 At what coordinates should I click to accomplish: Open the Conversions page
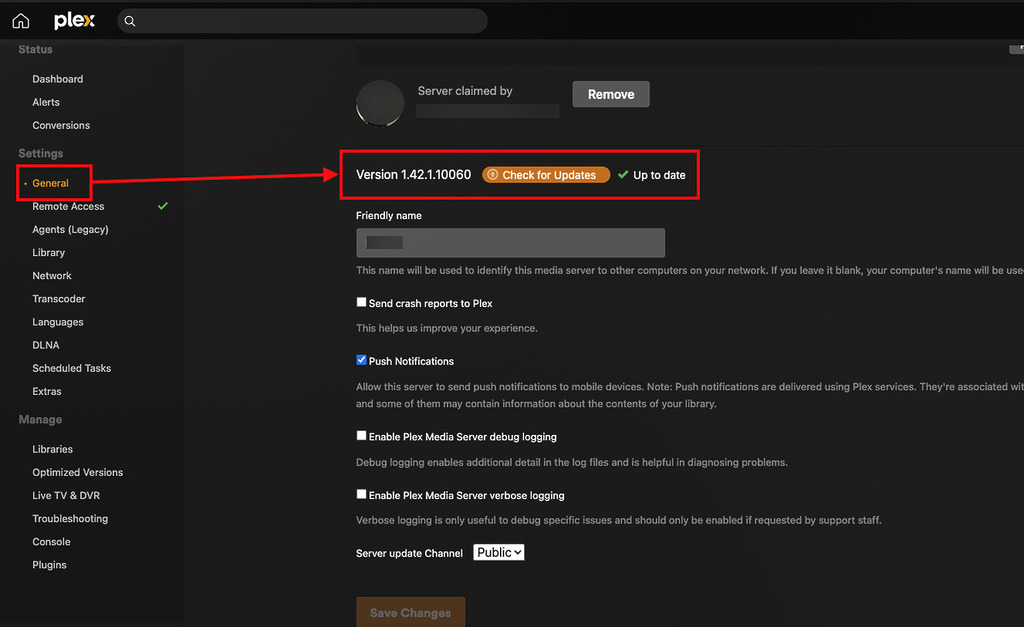(x=61, y=125)
